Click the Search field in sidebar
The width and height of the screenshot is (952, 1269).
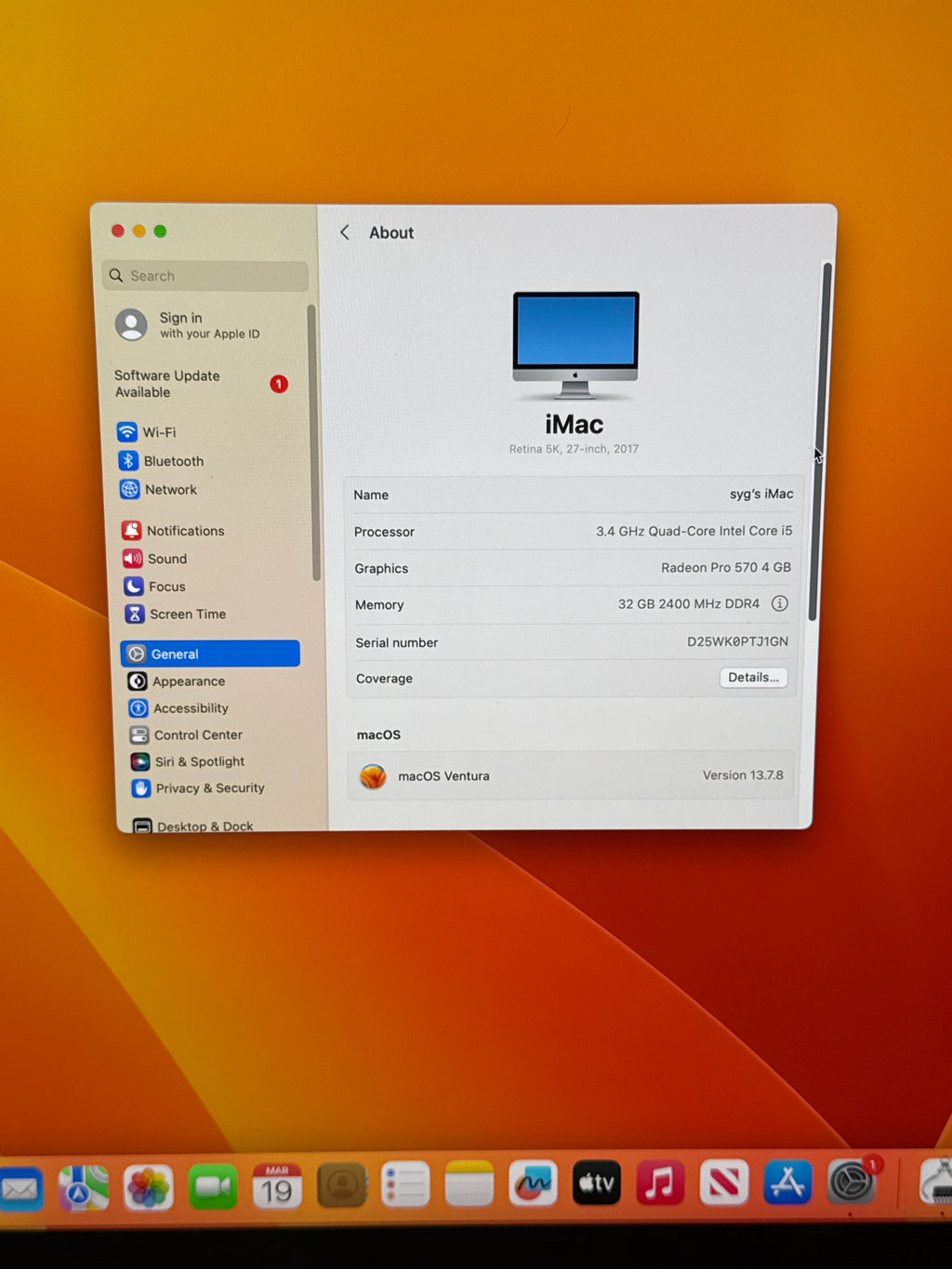click(x=205, y=276)
